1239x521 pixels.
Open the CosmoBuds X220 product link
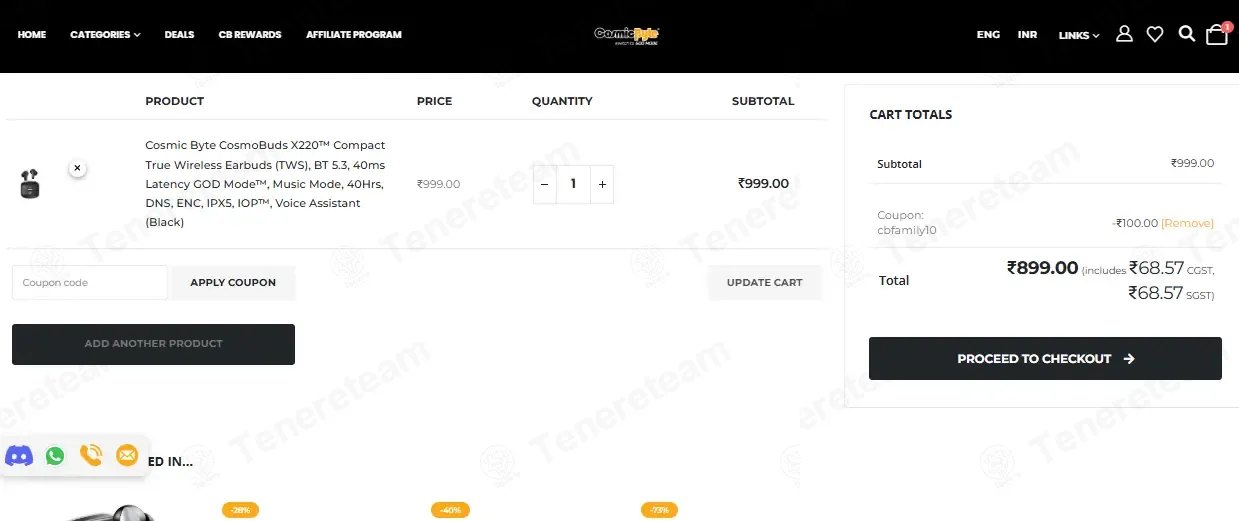265,184
